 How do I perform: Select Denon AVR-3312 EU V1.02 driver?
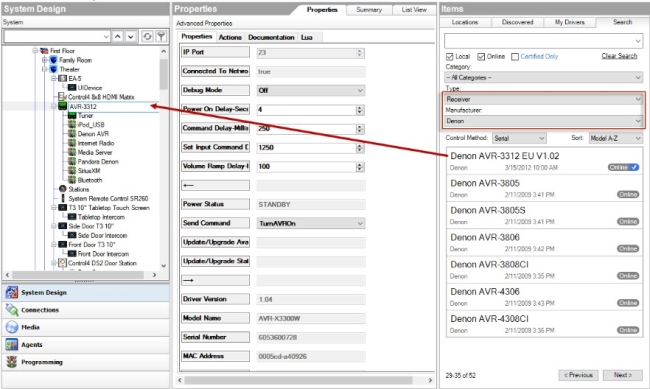[x=544, y=161]
